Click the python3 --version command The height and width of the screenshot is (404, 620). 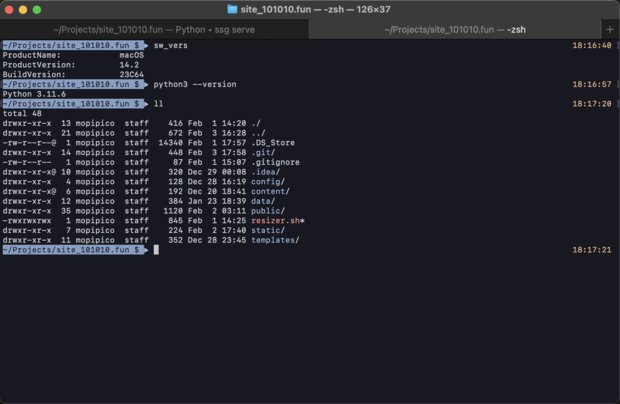coord(195,84)
